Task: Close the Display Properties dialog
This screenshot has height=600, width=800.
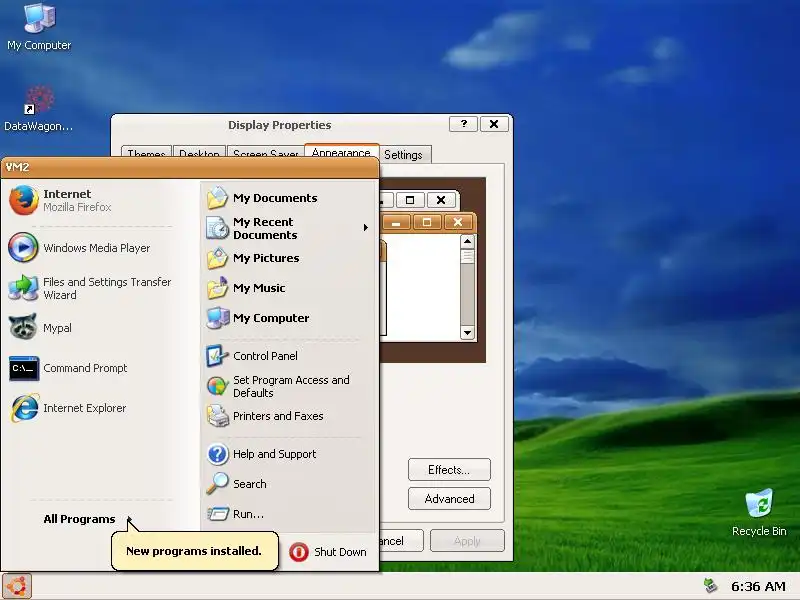Action: tap(494, 124)
